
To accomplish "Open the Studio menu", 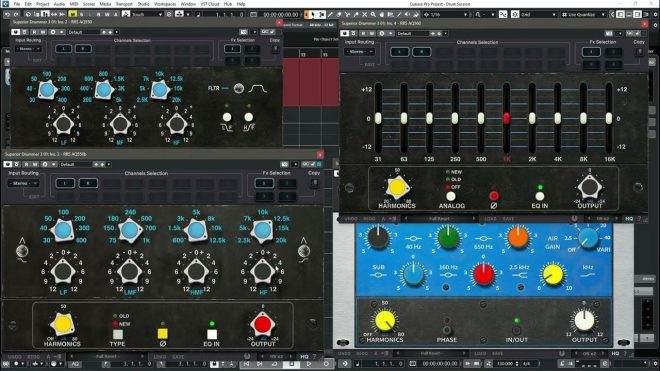I will (x=144, y=4).
